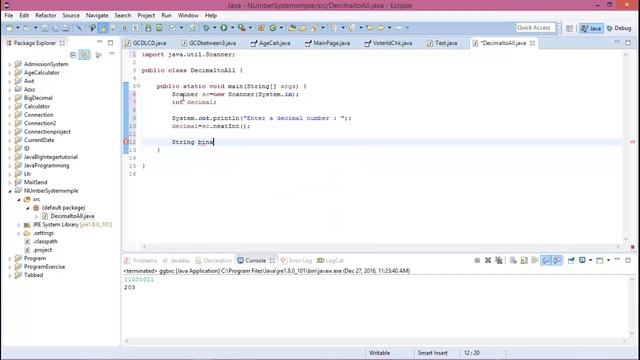Click the New Java Class icon
This screenshot has width=640, height=360.
pos(273,28)
